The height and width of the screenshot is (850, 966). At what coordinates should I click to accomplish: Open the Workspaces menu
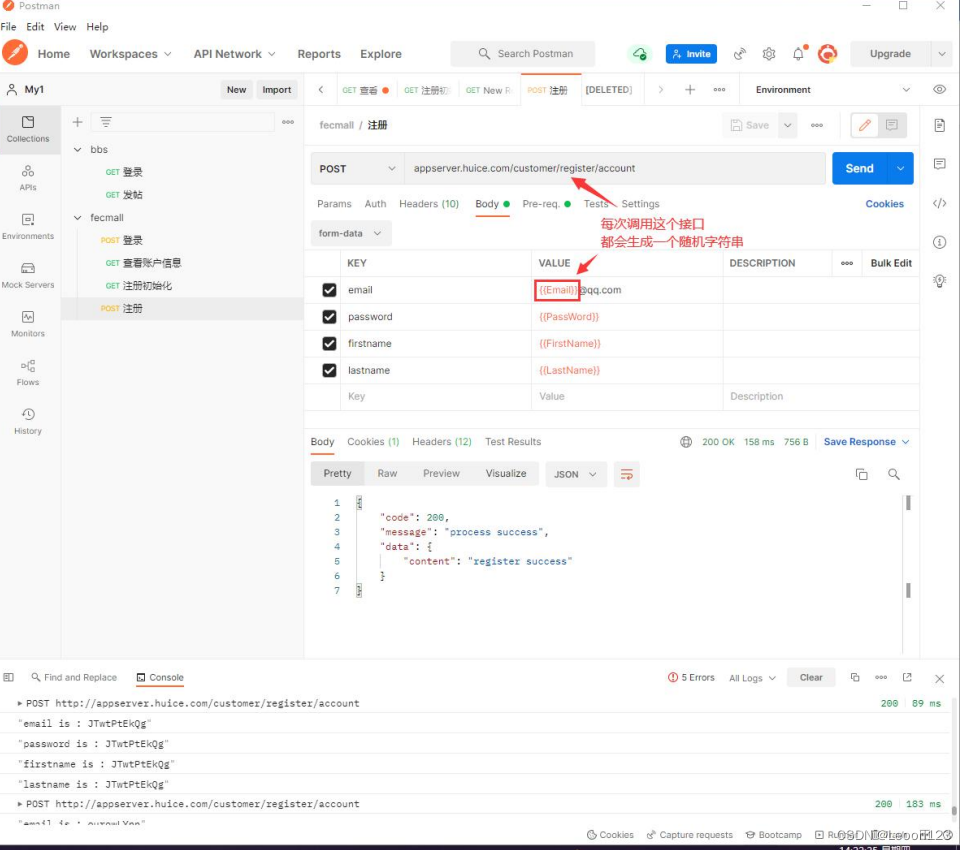[x=130, y=54]
